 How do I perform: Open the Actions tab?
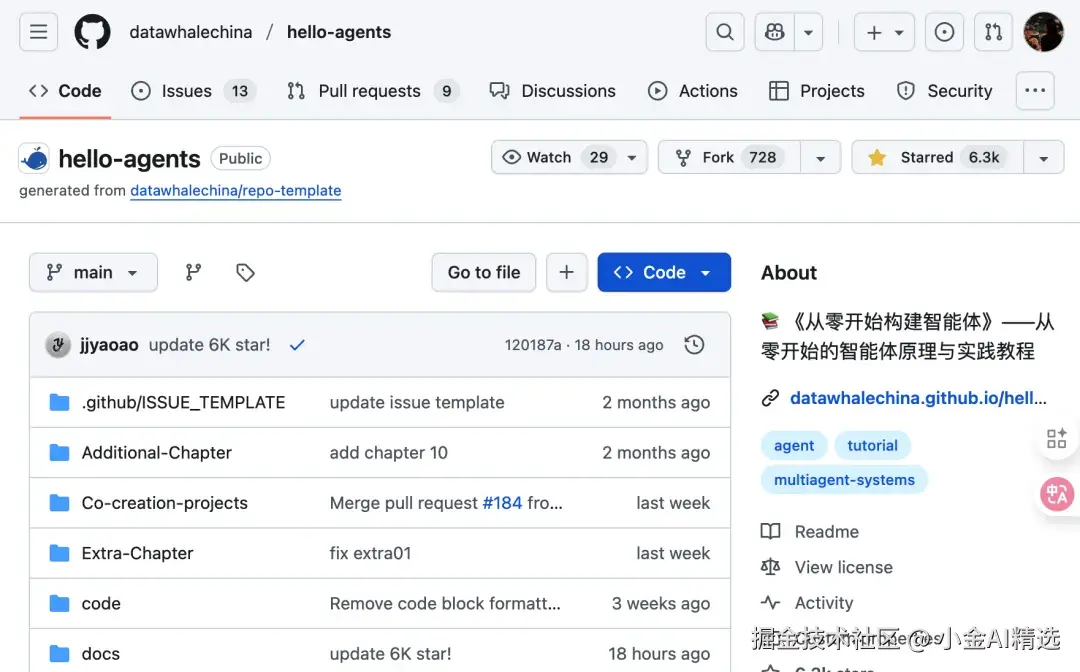pos(693,91)
